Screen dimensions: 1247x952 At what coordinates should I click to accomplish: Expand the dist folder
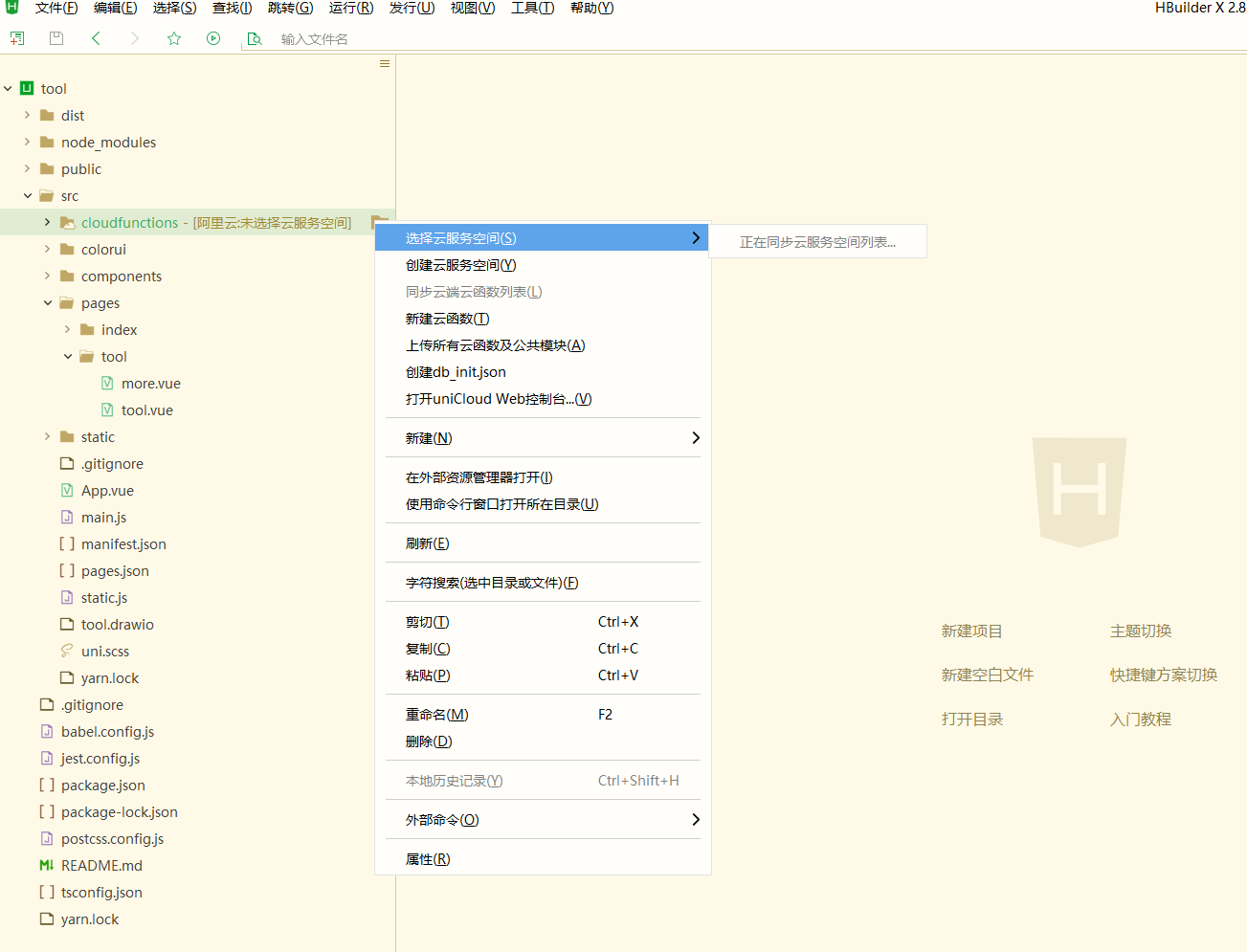tap(28, 115)
